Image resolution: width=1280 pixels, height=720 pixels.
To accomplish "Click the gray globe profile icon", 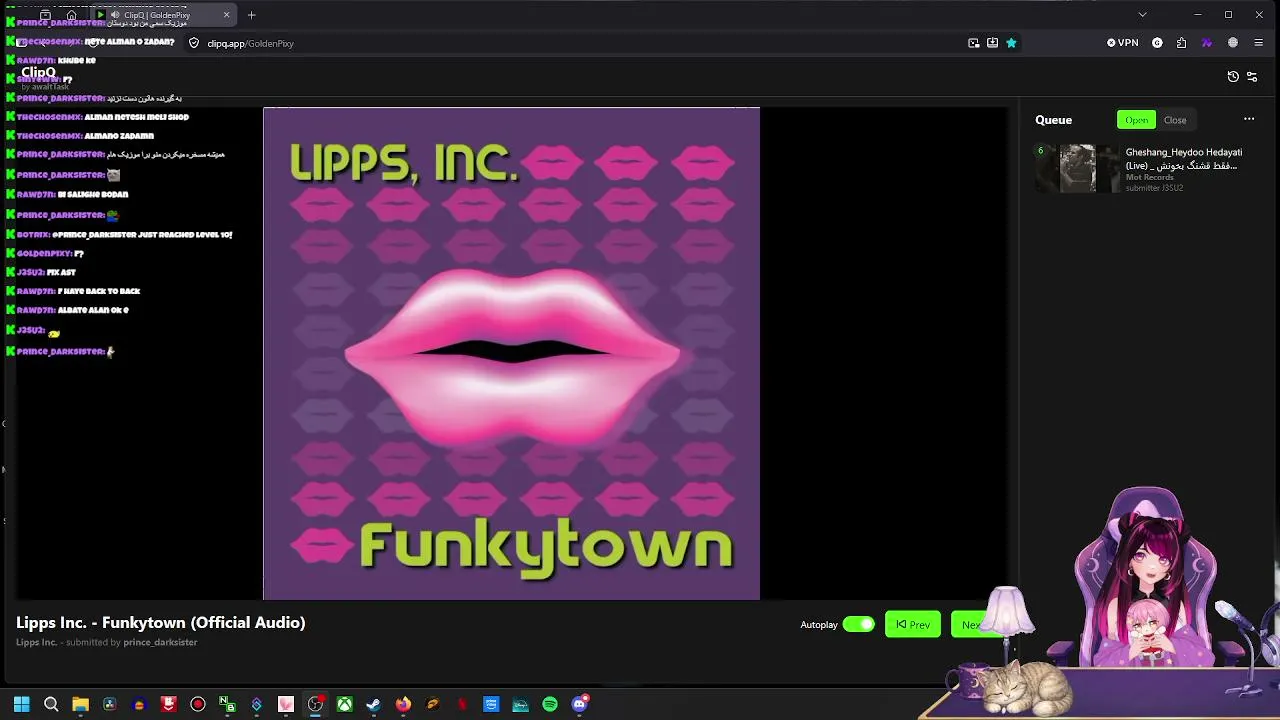I will coord(1232,43).
